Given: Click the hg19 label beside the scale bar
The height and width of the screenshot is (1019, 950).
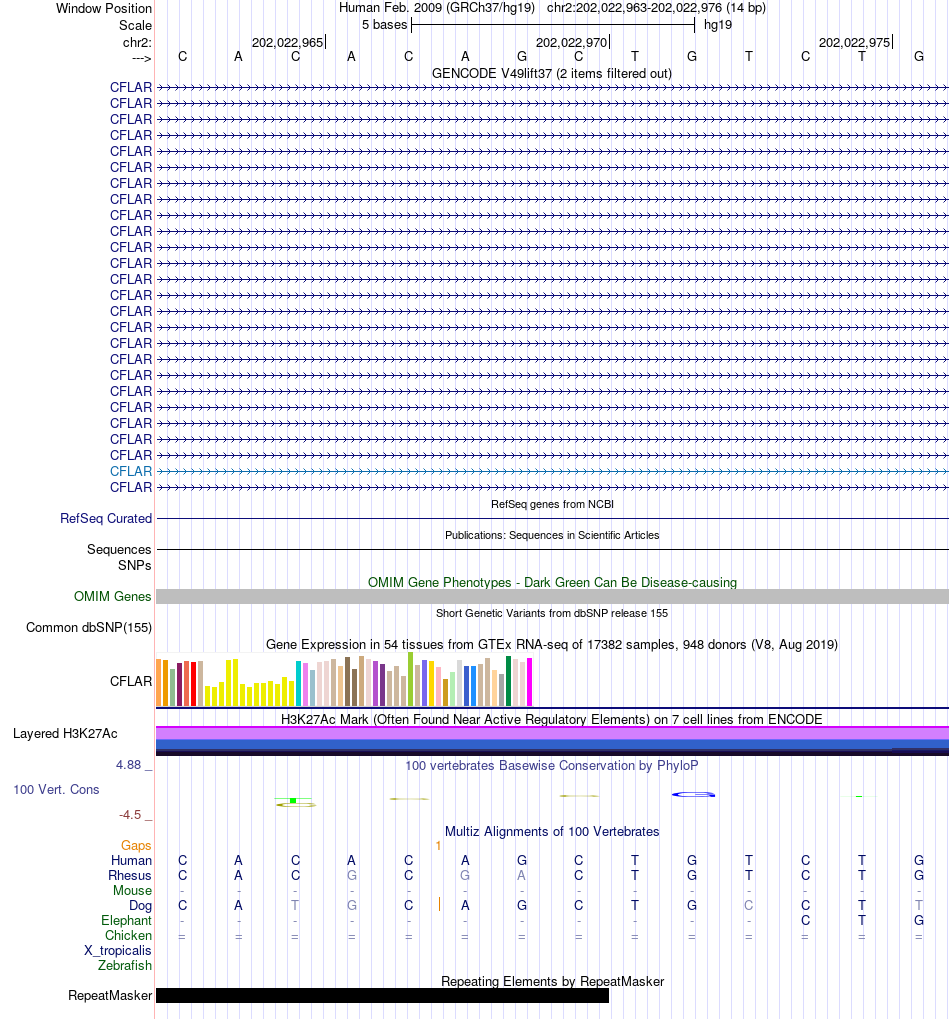Looking at the screenshot, I should [717, 25].
